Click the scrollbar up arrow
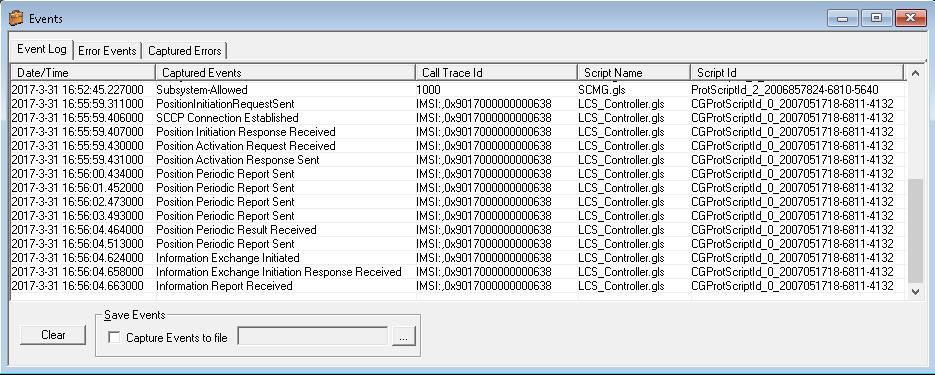The height and width of the screenshot is (375, 935). pyautogui.click(x=915, y=73)
